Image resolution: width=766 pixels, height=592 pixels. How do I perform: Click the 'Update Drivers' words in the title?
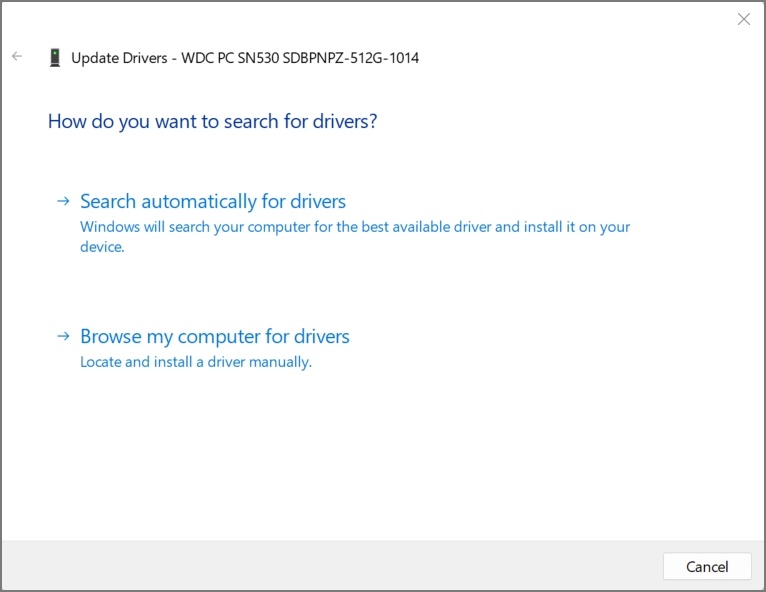[119, 58]
